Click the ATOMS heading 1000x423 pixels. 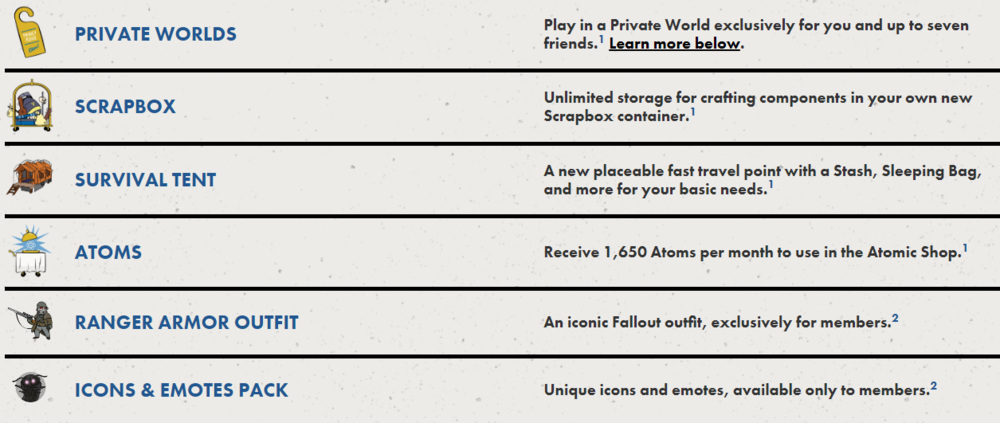(108, 253)
